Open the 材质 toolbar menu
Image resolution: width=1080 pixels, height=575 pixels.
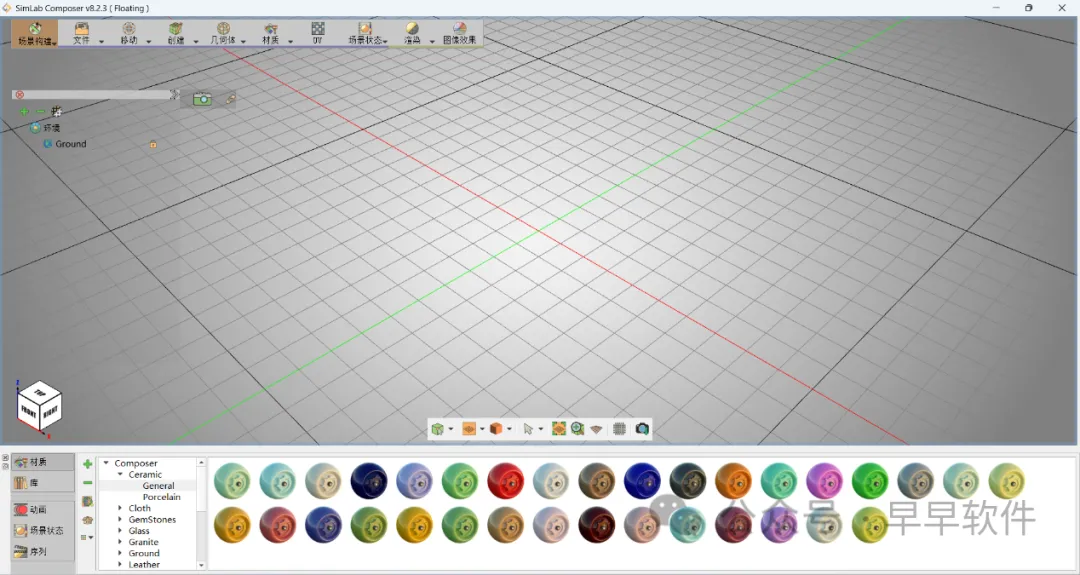(x=270, y=33)
